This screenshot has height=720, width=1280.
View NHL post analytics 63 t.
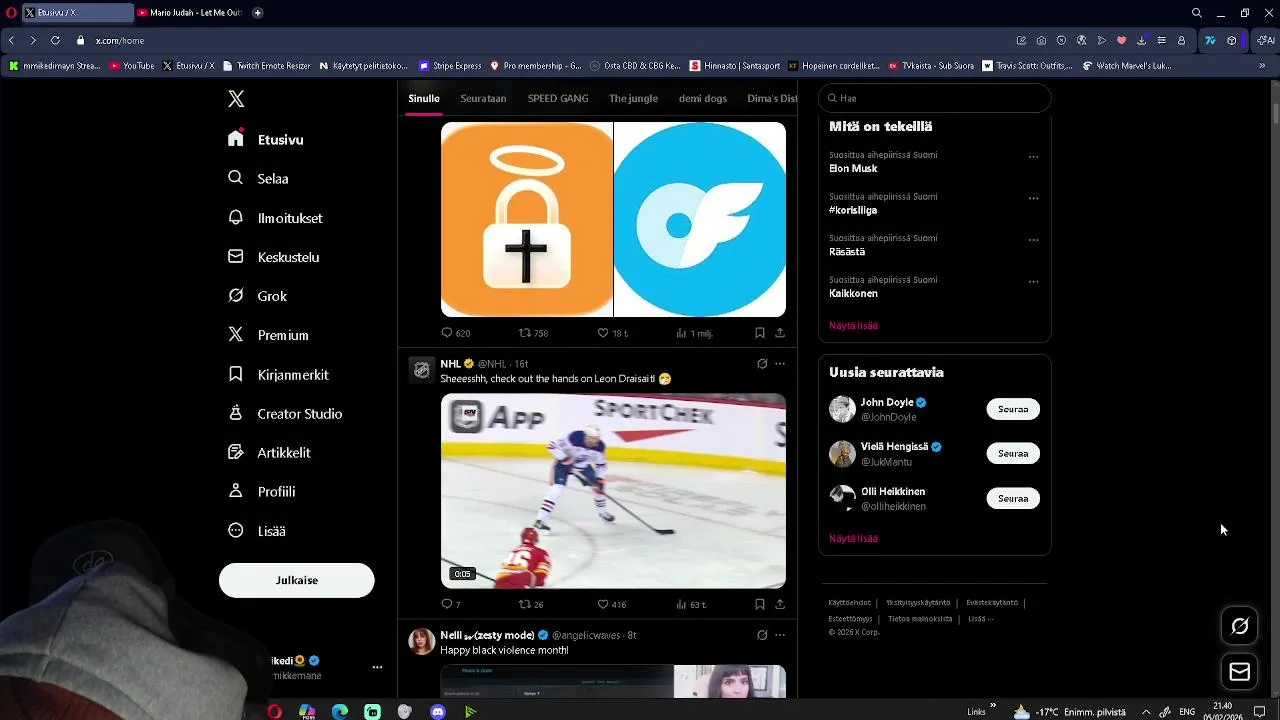(691, 604)
